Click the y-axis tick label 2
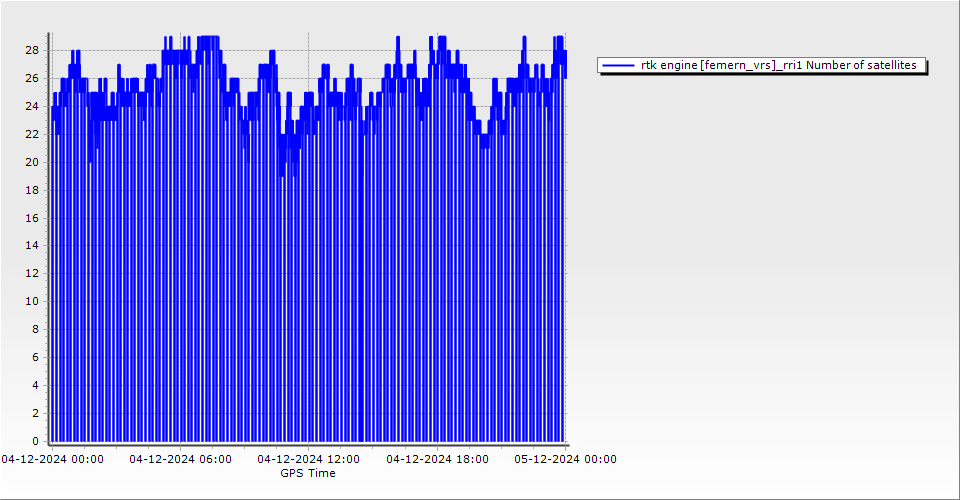Image resolution: width=960 pixels, height=500 pixels. click(36, 413)
